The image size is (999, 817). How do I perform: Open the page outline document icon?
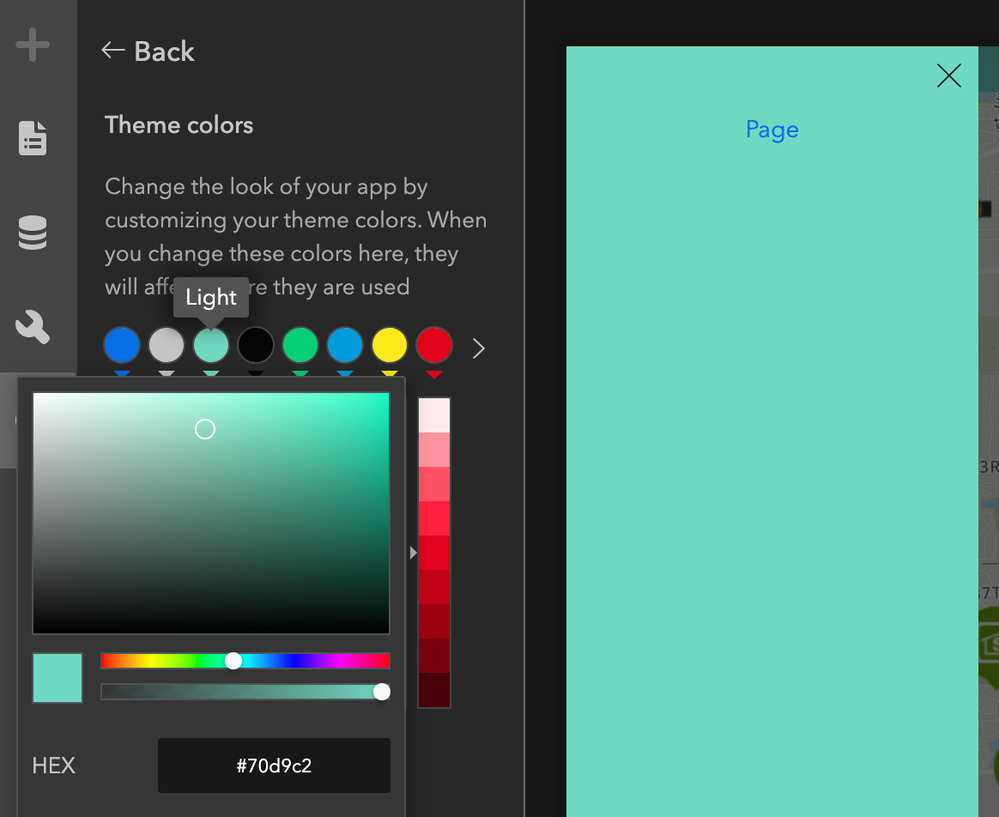pos(32,138)
